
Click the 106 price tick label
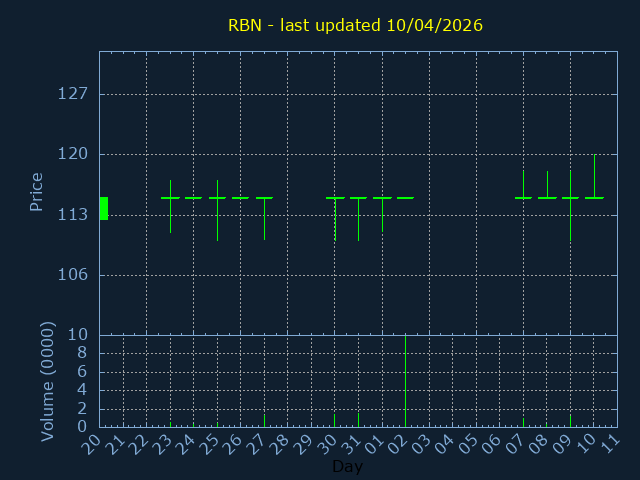pos(74,275)
